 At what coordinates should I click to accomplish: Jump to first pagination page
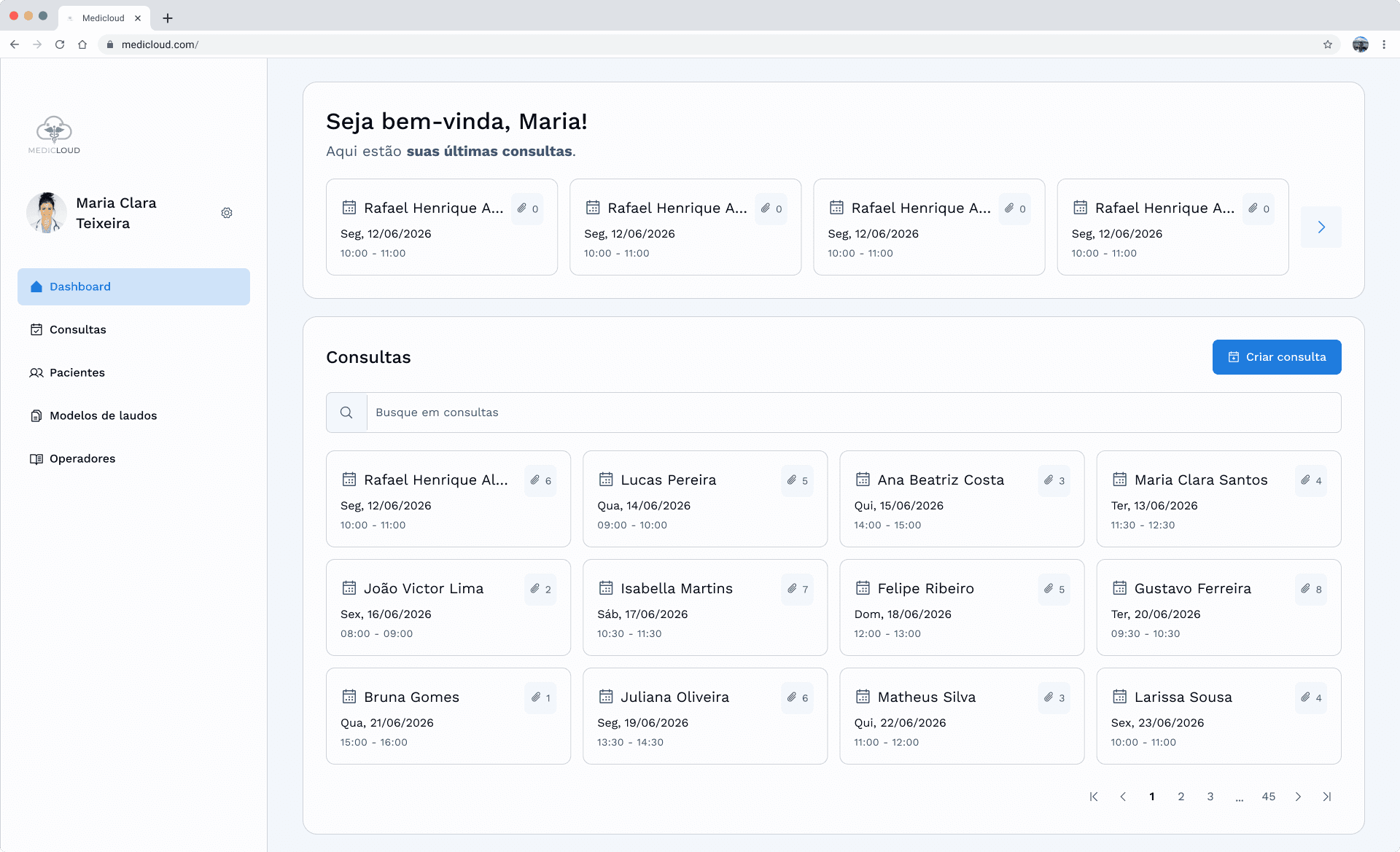tap(1094, 797)
